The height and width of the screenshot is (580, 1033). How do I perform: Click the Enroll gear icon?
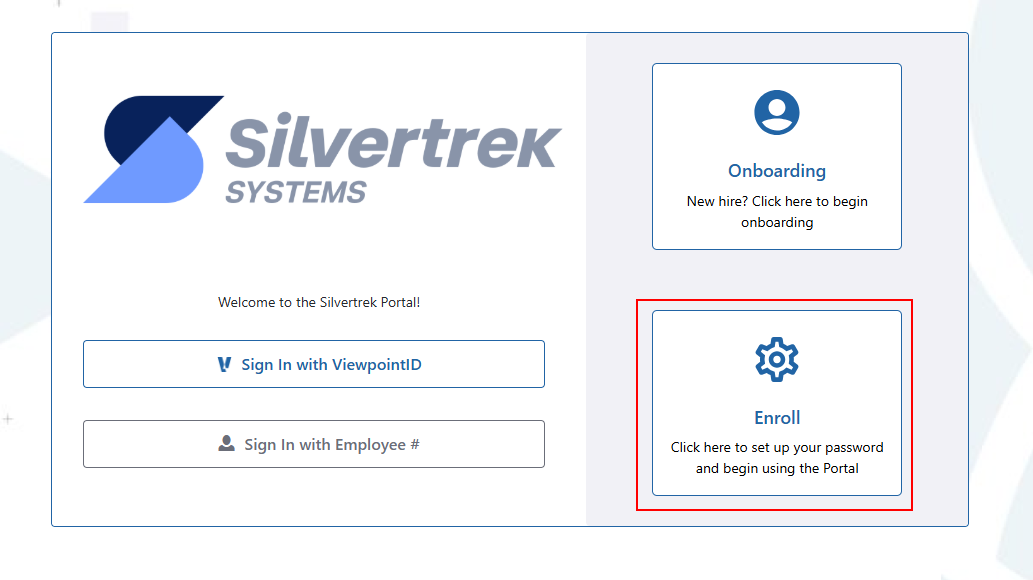coord(777,360)
